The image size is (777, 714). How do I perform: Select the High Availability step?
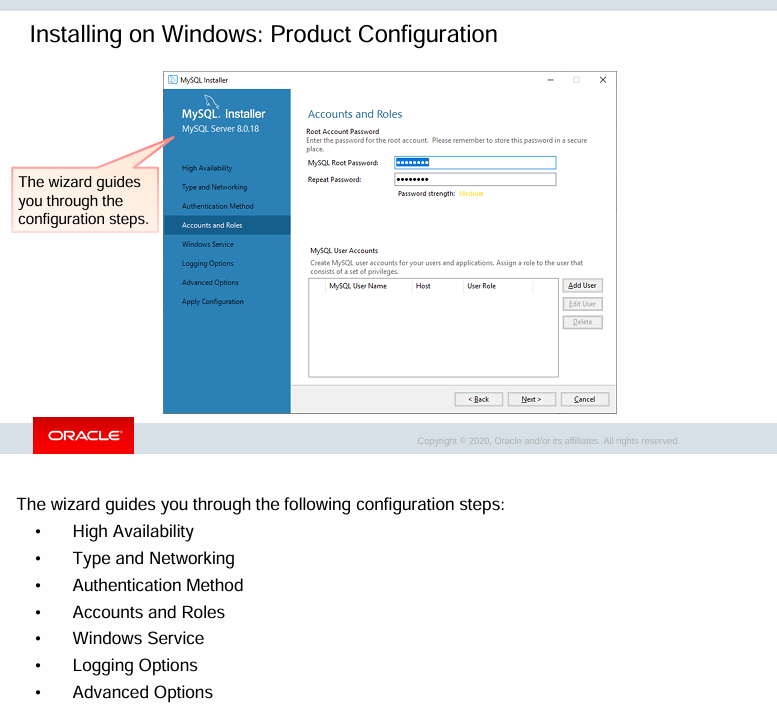(207, 168)
